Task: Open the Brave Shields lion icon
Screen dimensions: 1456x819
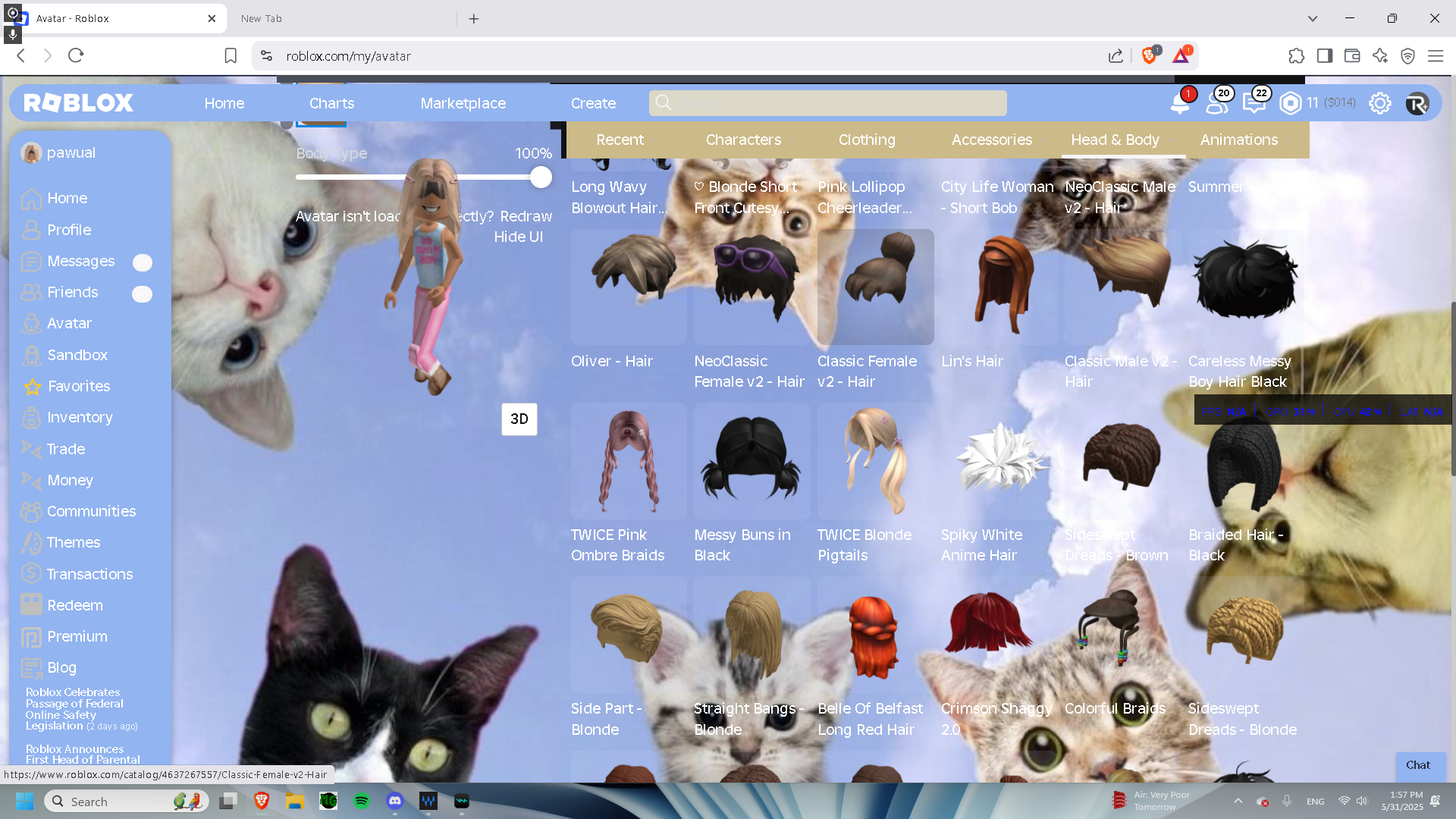Action: click(1149, 55)
